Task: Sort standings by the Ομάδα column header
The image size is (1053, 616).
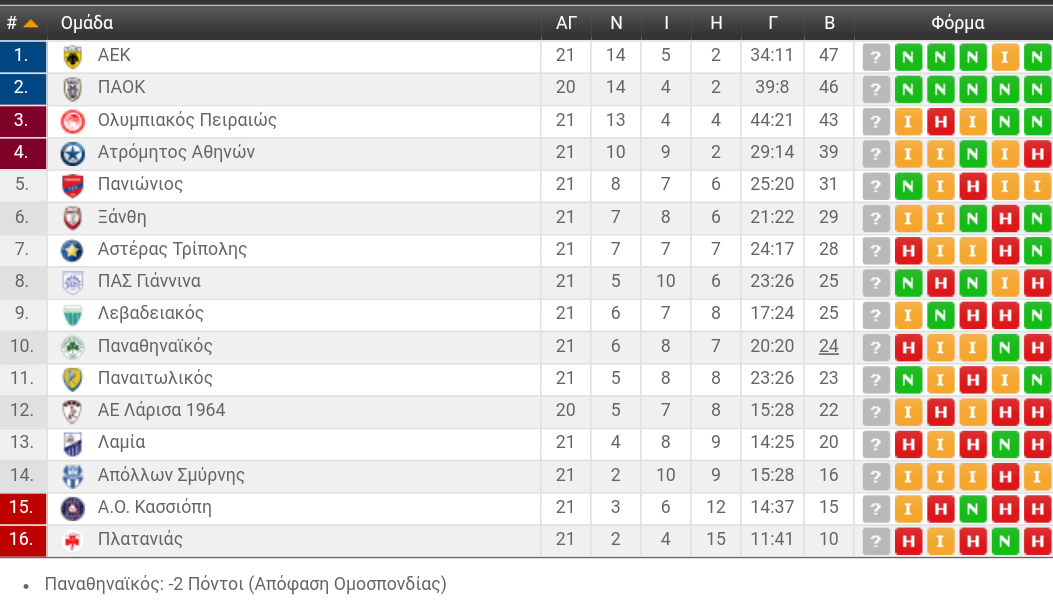Action: click(86, 23)
